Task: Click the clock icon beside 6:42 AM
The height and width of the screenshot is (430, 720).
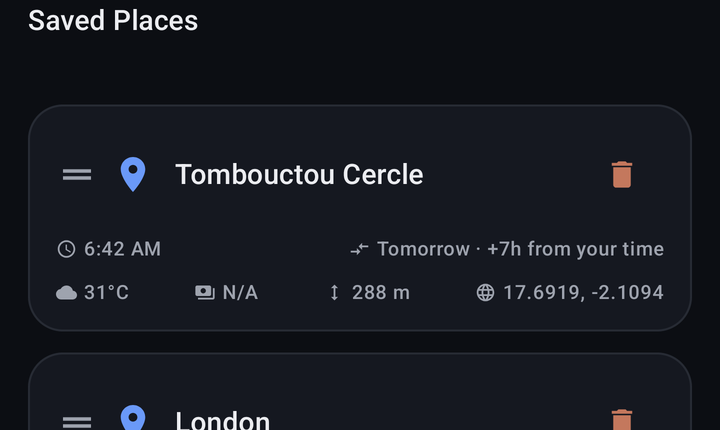Action: coord(67,249)
